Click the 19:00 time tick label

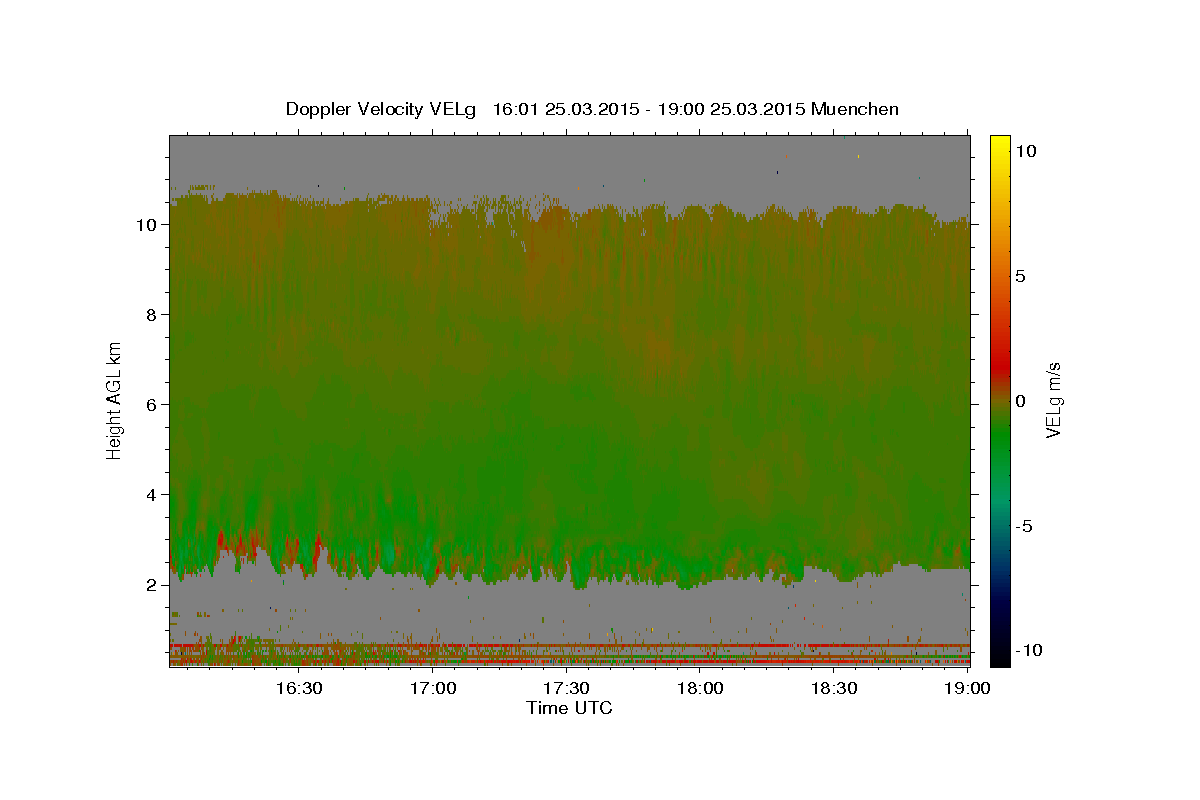pos(968,688)
